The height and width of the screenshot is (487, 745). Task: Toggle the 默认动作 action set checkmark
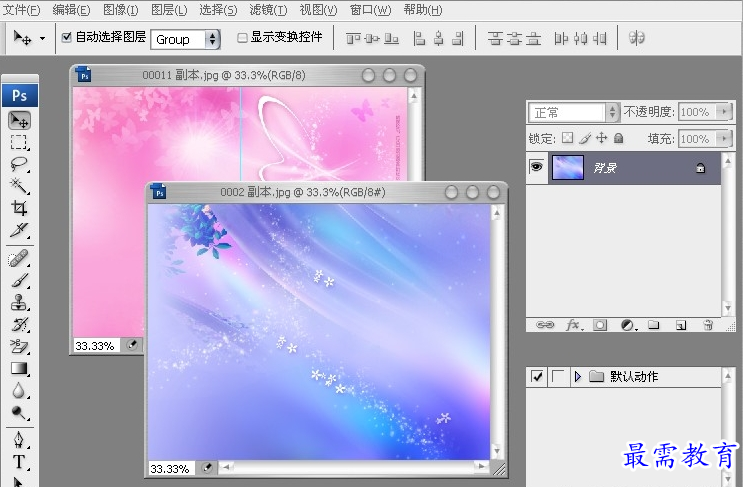point(537,377)
